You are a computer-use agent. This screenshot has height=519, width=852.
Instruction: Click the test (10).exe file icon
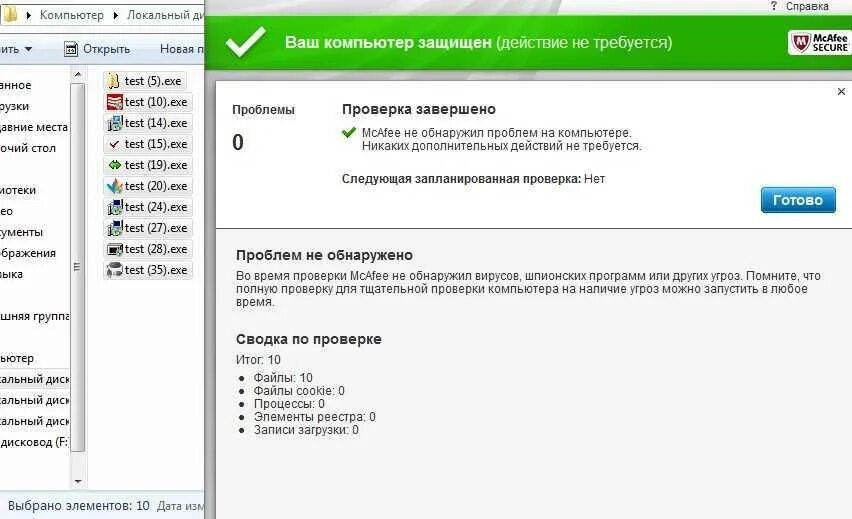coord(115,102)
